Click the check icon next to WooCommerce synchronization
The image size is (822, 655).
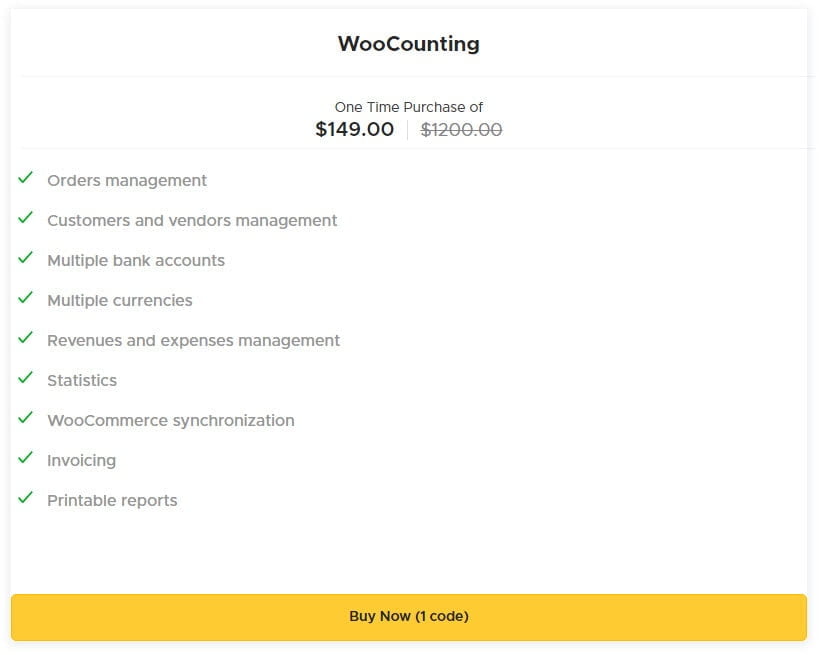26,419
